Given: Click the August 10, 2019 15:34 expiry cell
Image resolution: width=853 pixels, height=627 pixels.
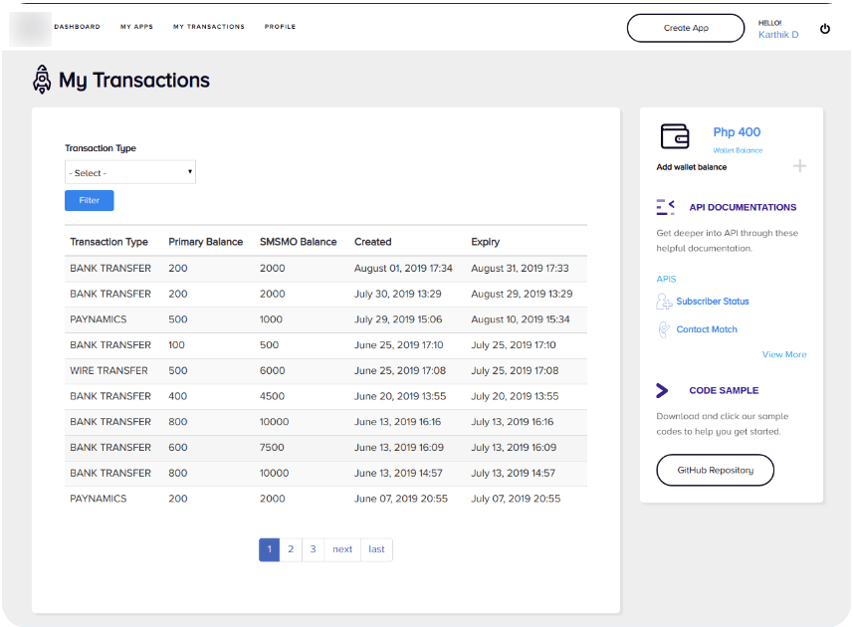Looking at the screenshot, I should pyautogui.click(x=520, y=320).
